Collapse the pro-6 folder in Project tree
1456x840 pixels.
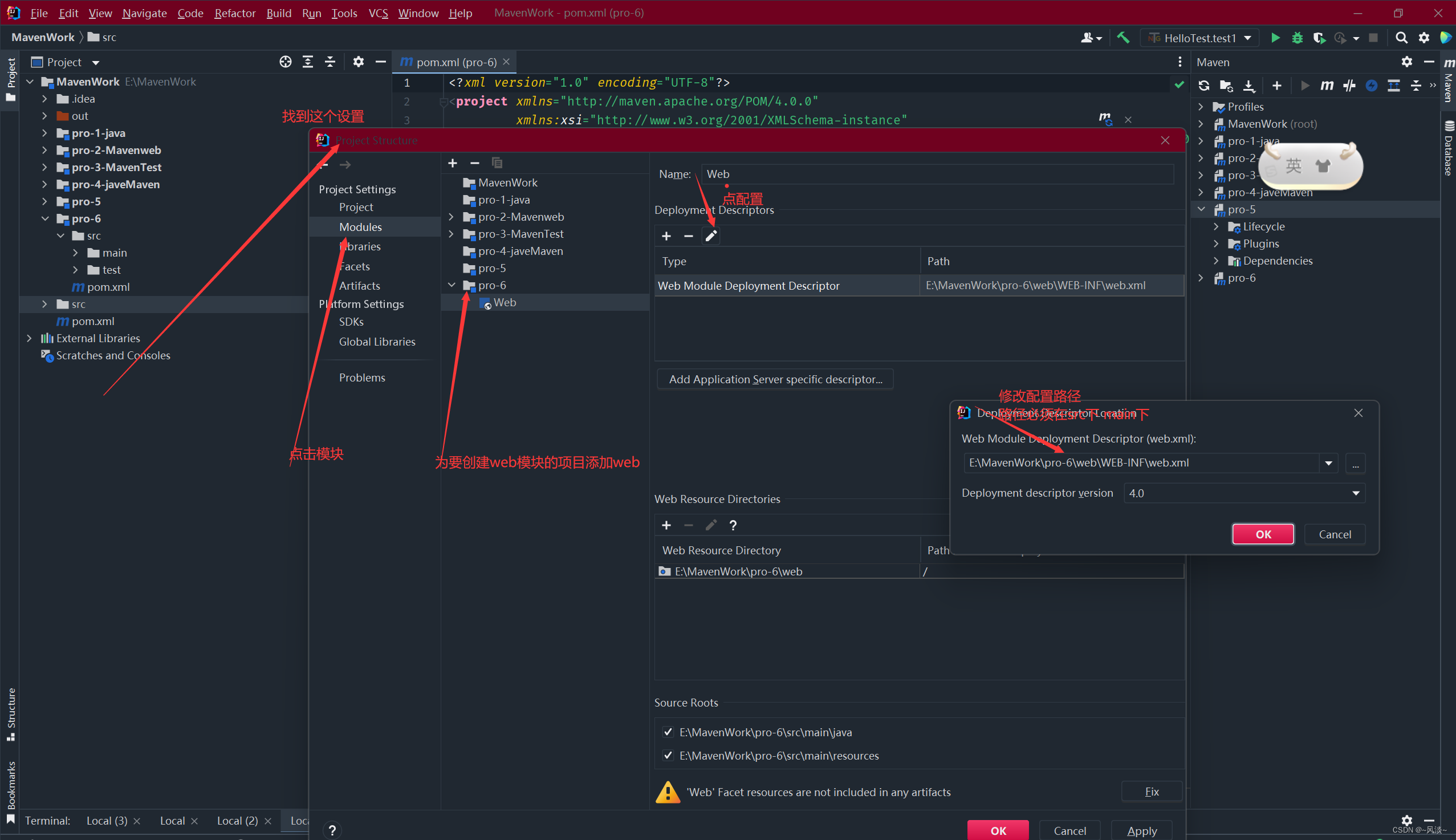click(46, 218)
